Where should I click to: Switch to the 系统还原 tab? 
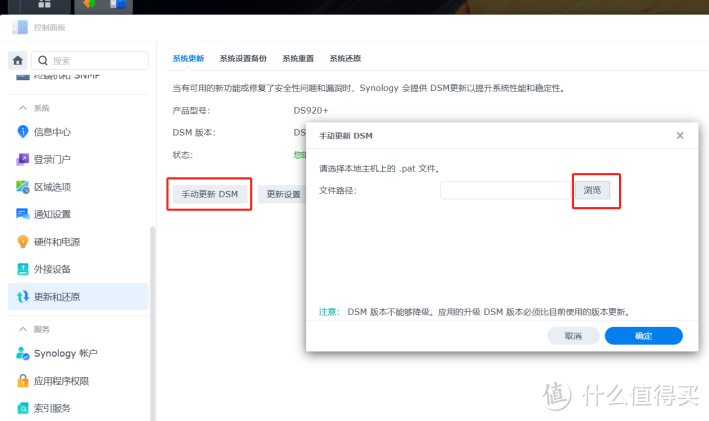pos(345,58)
